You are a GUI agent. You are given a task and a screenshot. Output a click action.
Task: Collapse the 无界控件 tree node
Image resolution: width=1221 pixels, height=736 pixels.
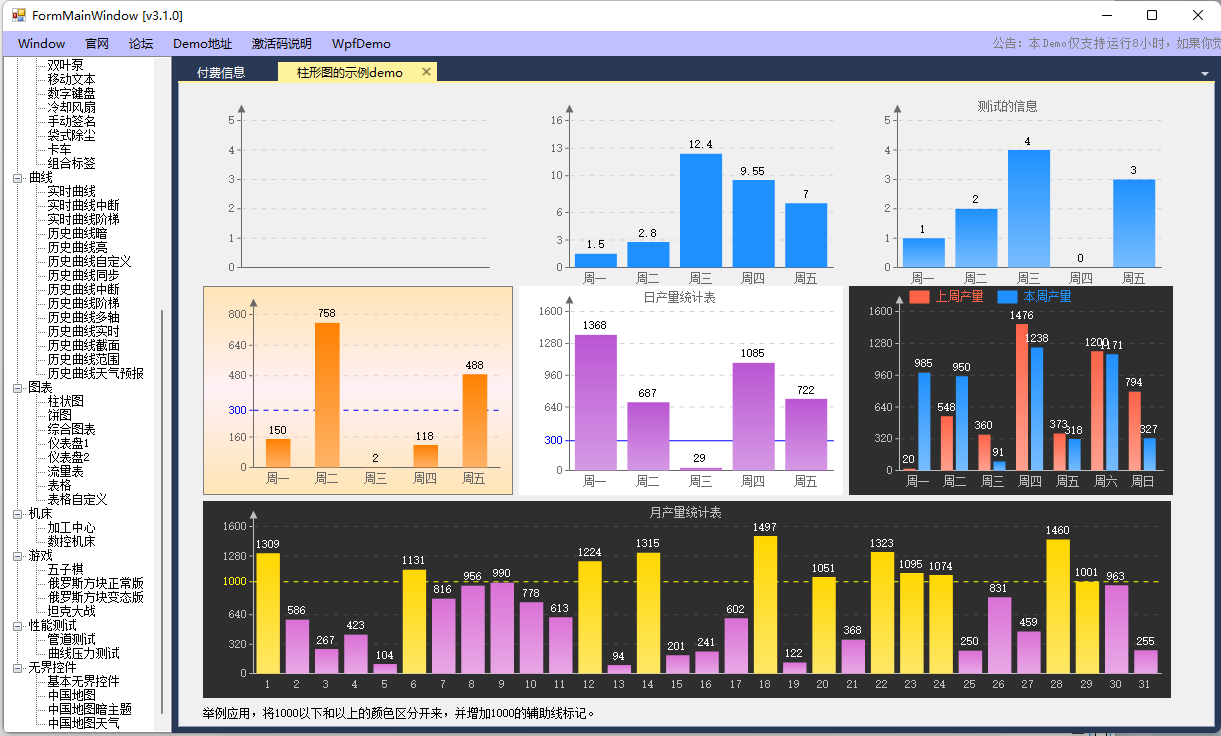18,668
